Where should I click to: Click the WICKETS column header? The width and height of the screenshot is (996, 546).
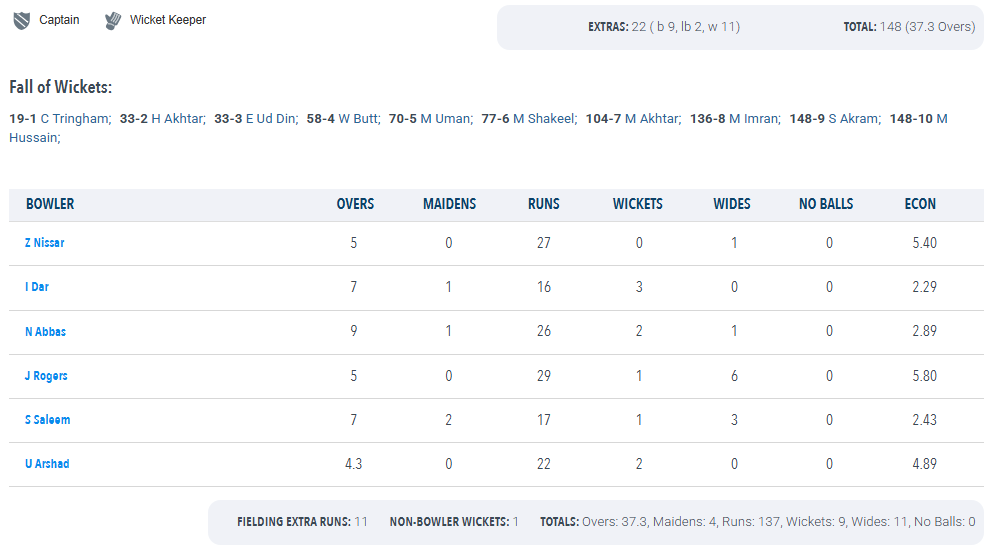(x=638, y=204)
